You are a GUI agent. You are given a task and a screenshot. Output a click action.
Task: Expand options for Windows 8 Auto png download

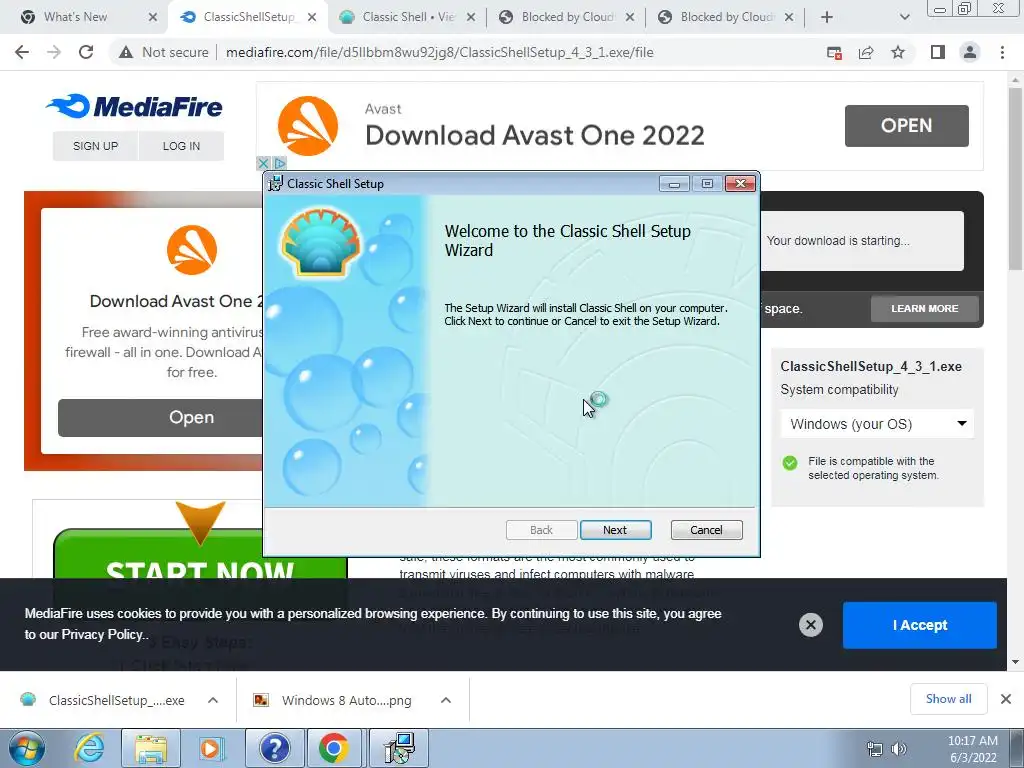tap(446, 700)
